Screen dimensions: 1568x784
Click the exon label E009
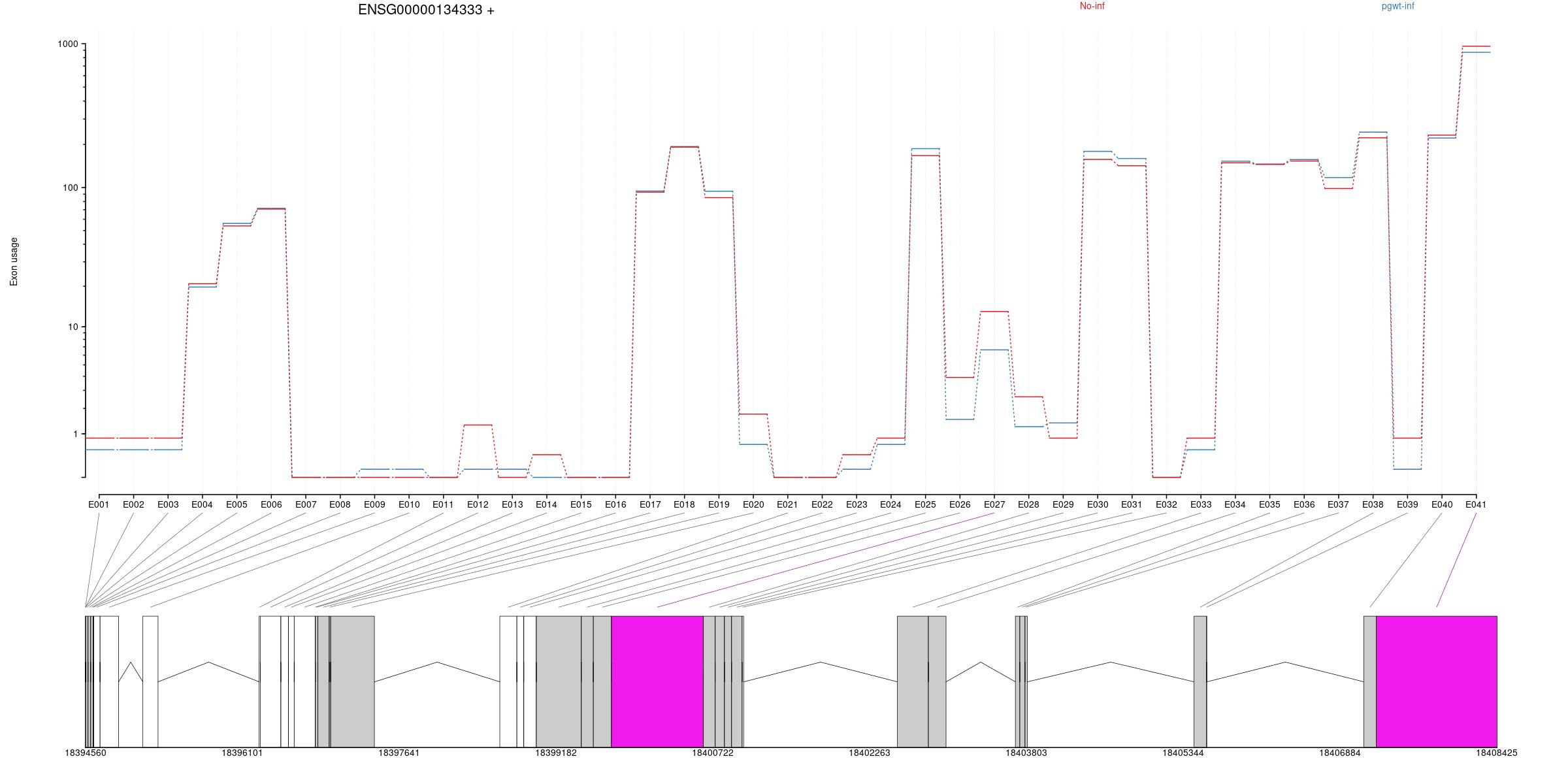click(374, 504)
